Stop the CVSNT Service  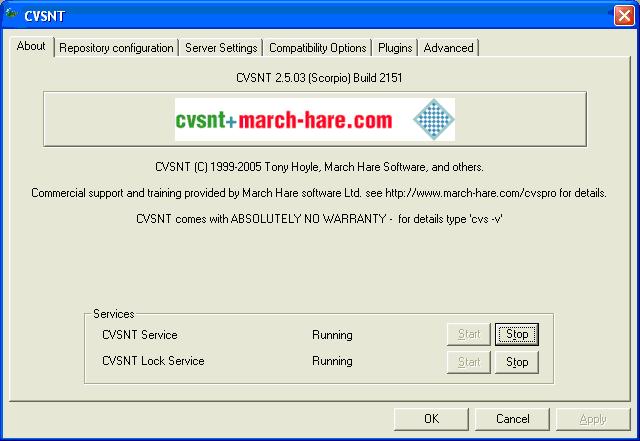[x=517, y=334]
